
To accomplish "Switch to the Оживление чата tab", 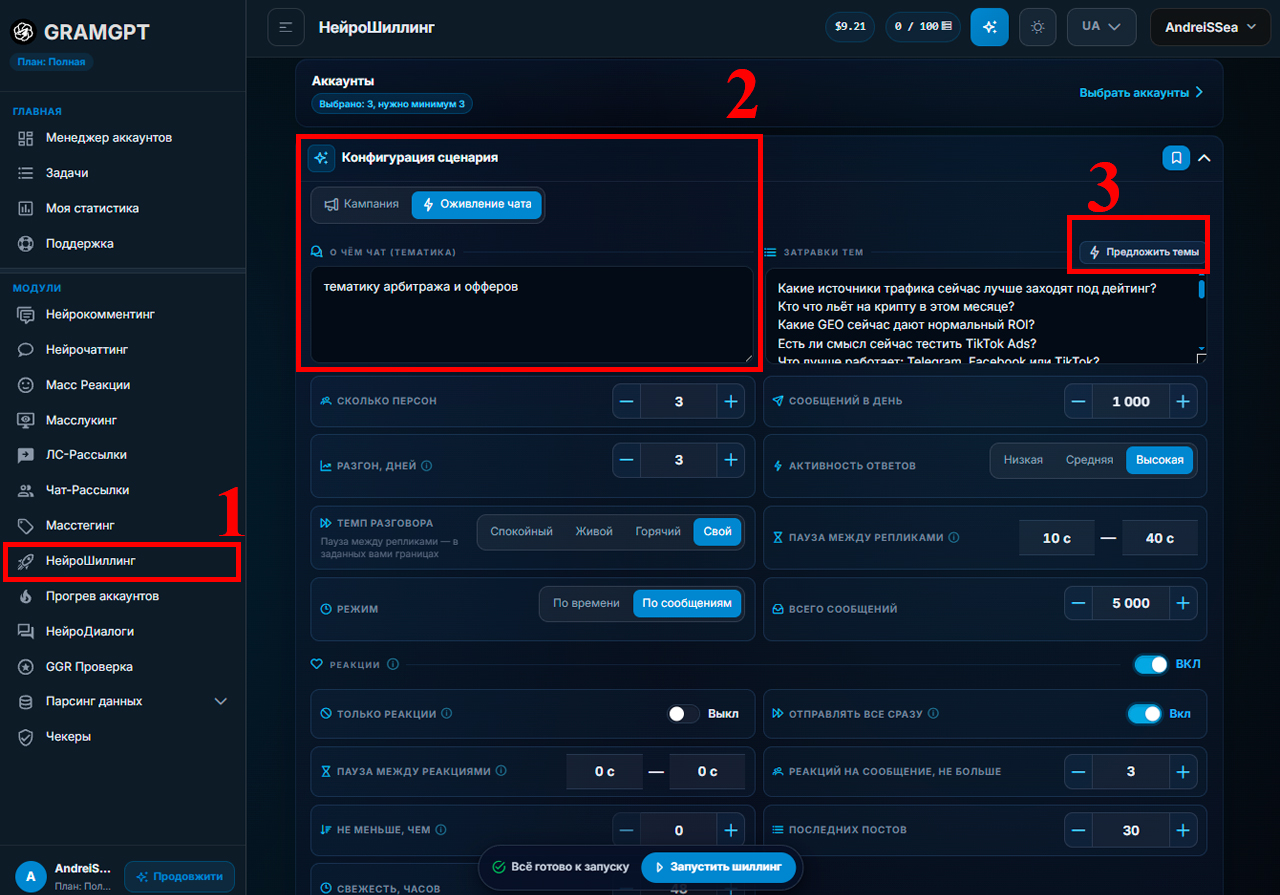I will click(477, 204).
